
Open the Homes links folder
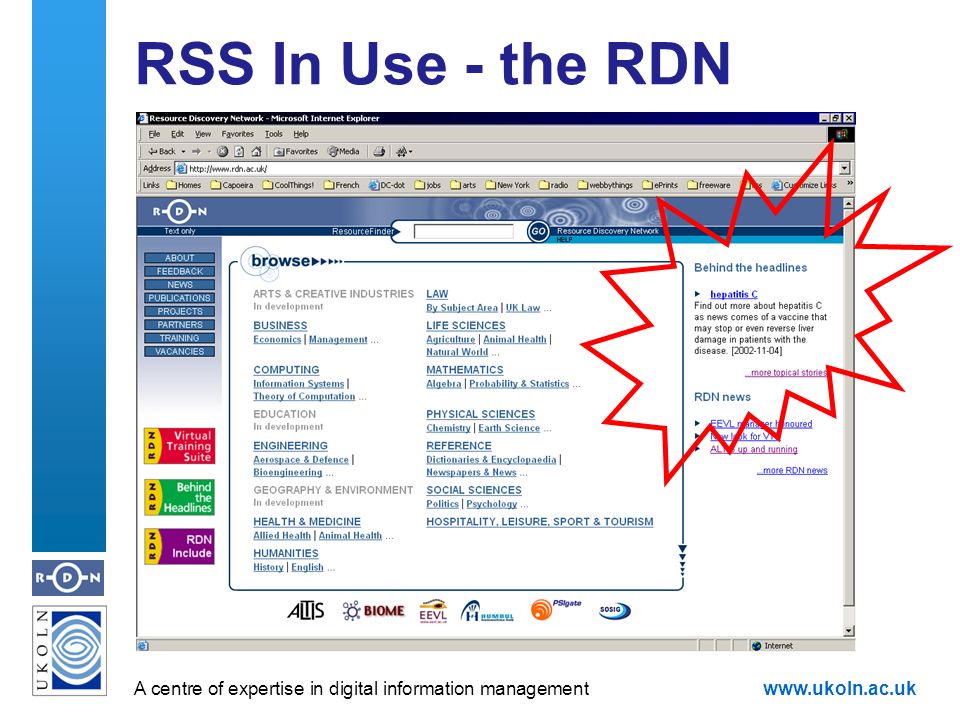coord(184,185)
